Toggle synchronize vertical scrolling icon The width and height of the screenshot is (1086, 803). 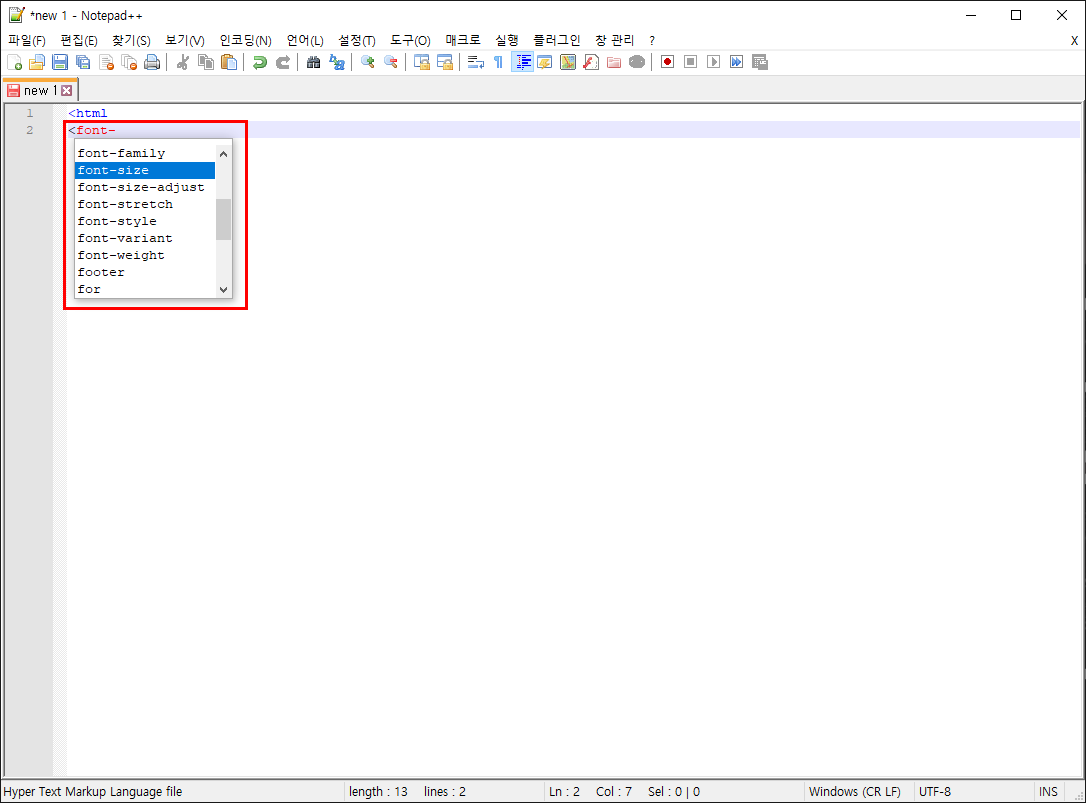click(422, 62)
